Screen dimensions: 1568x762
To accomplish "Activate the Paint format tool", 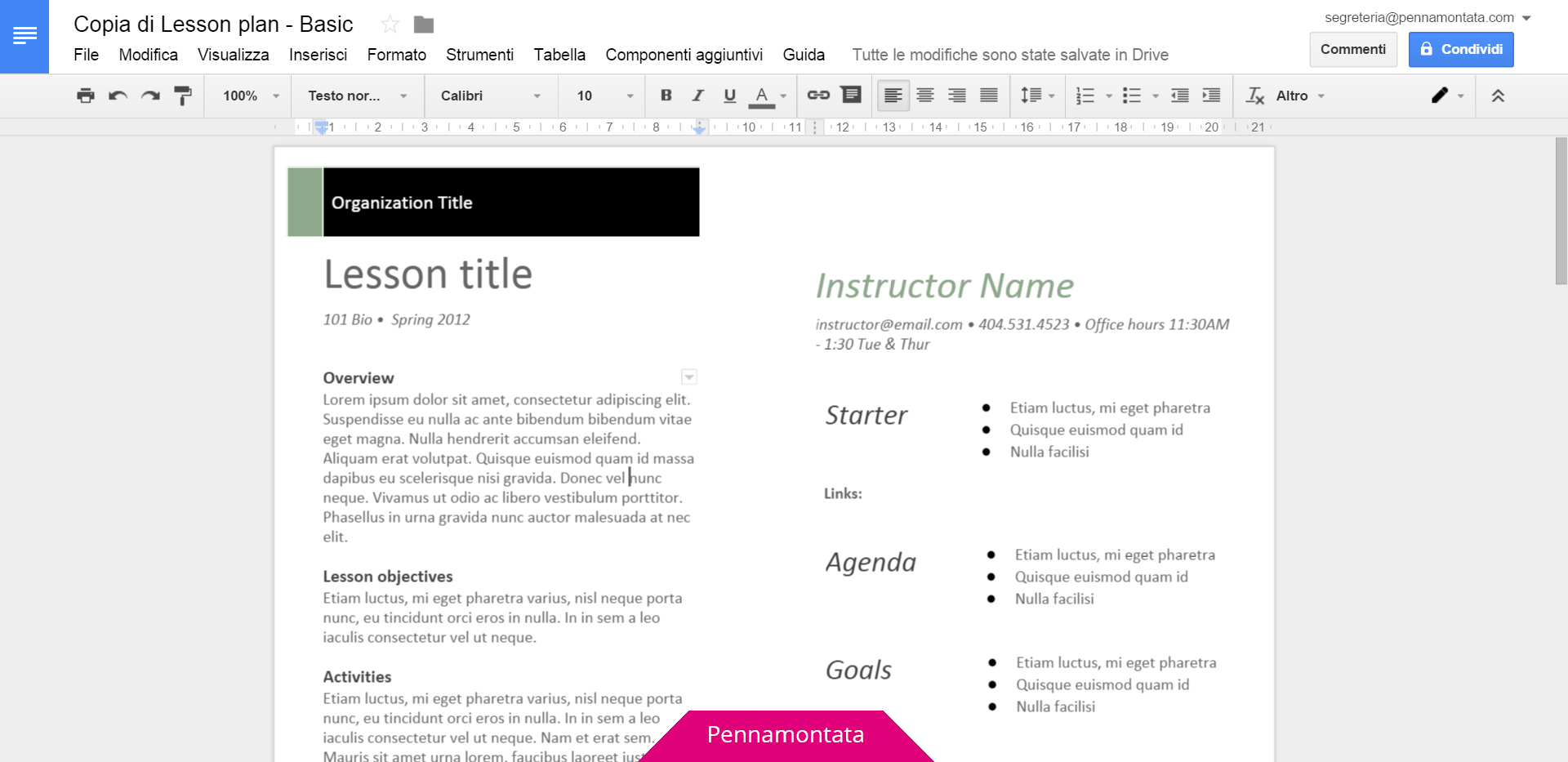I will [183, 96].
